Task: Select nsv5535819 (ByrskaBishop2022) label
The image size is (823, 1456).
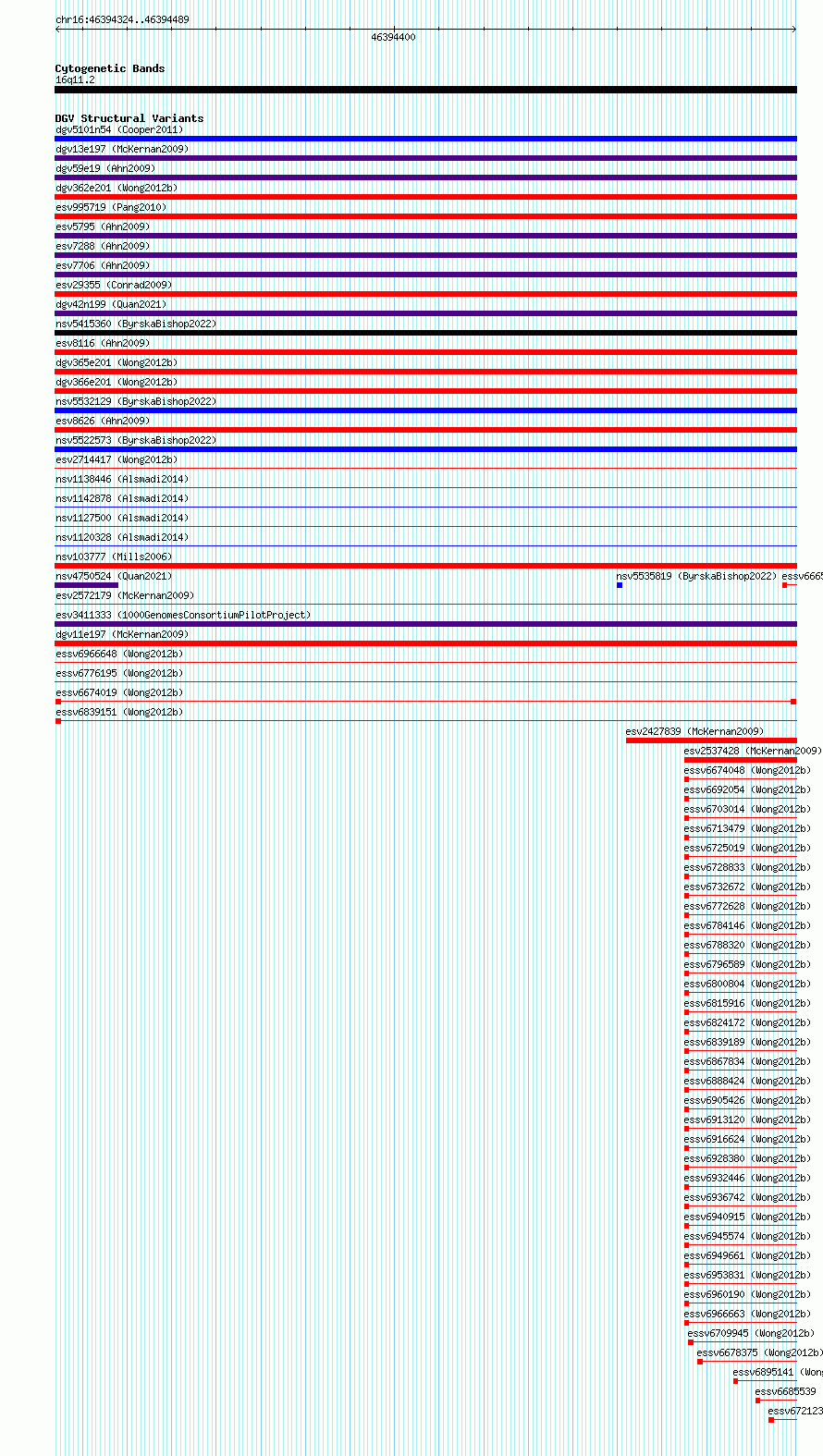Action: point(697,576)
